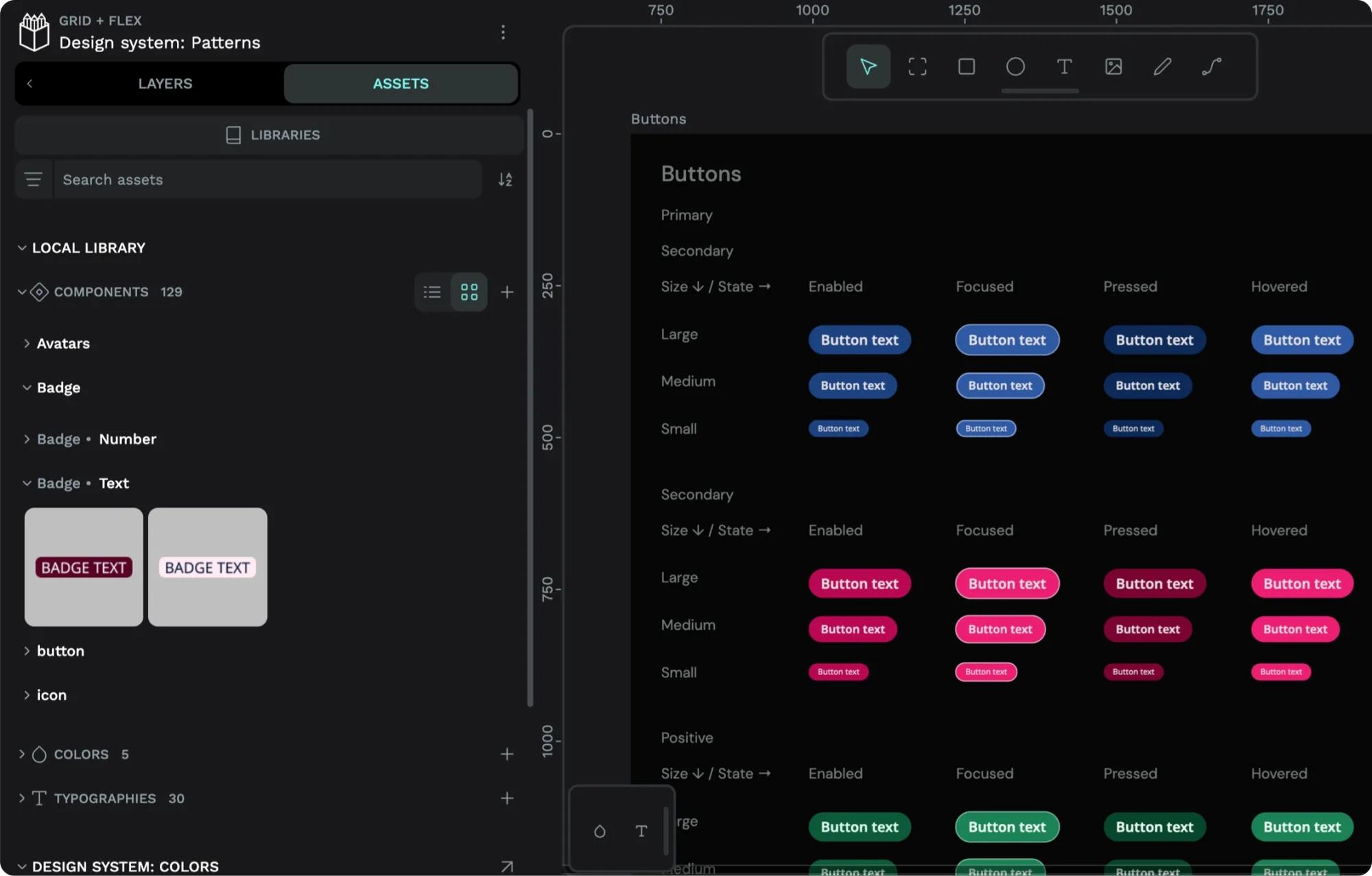Add new component to local library
1372x876 pixels.
click(x=507, y=292)
